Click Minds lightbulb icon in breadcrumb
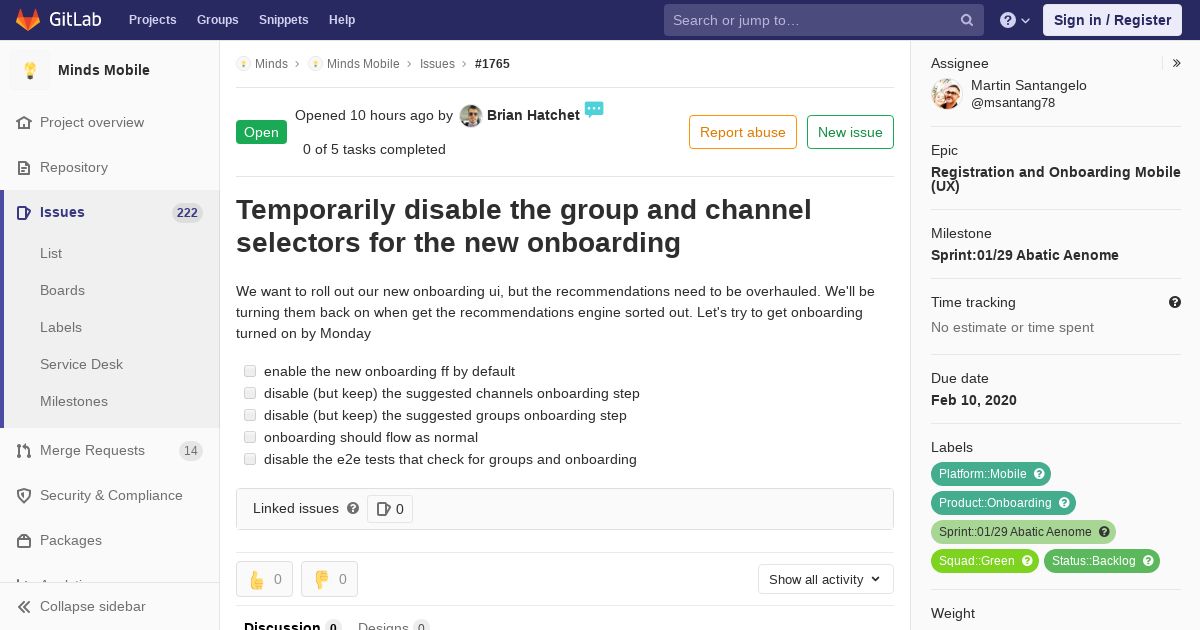1200x630 pixels. point(243,63)
